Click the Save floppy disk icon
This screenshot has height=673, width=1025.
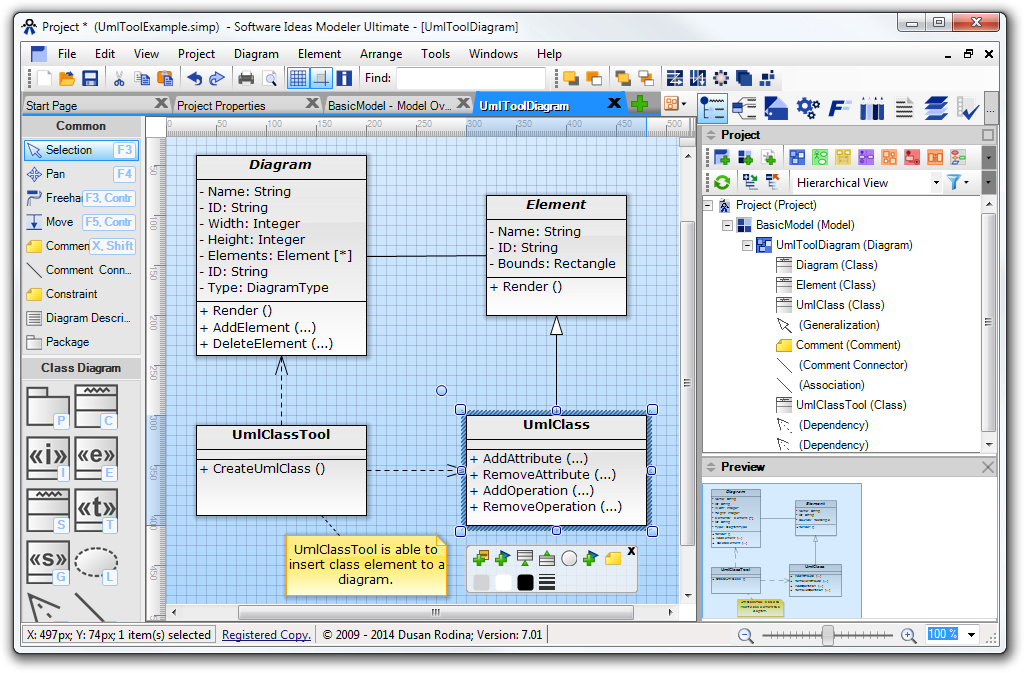90,78
